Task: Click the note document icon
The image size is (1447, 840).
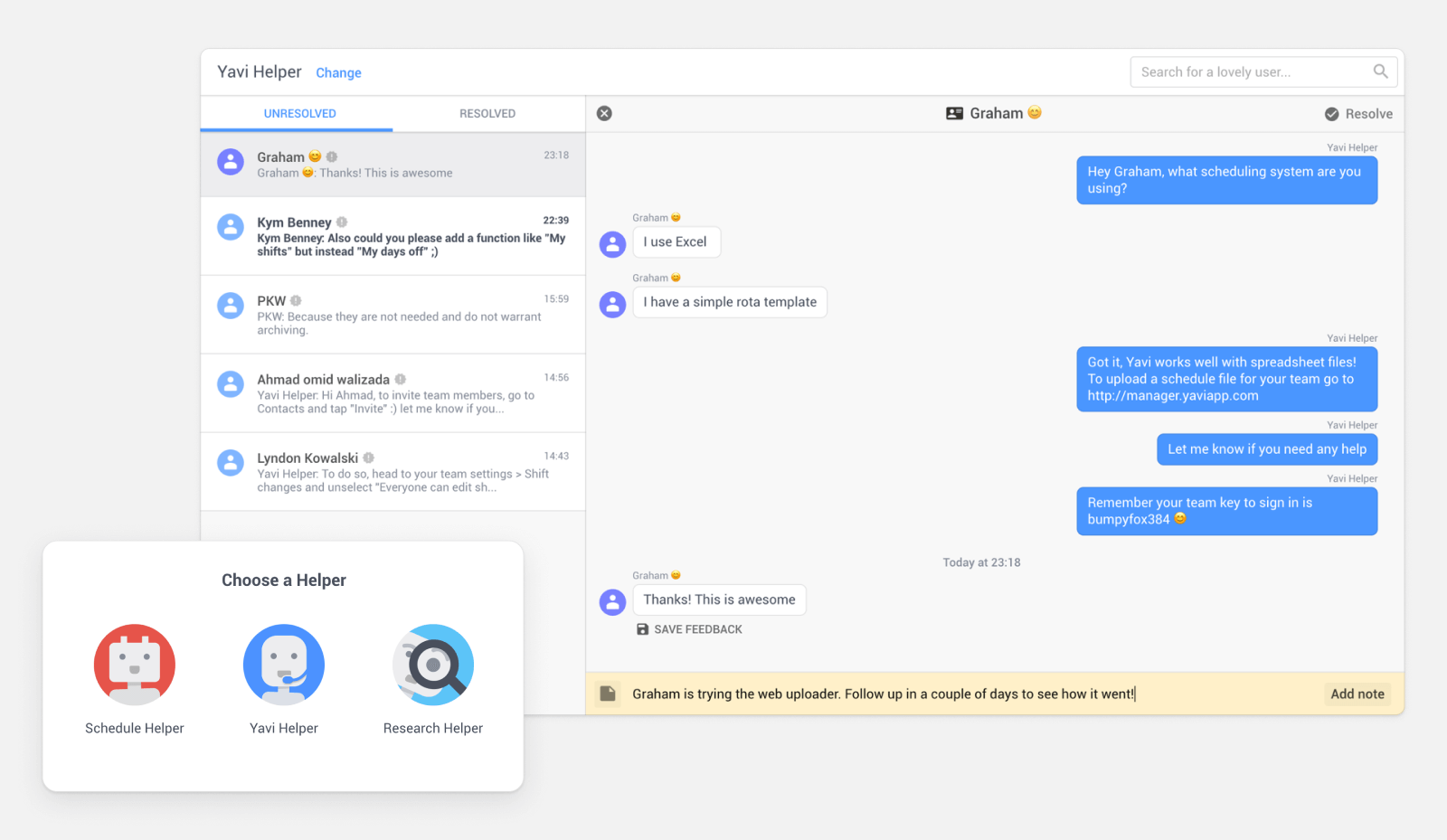Action: [x=608, y=694]
